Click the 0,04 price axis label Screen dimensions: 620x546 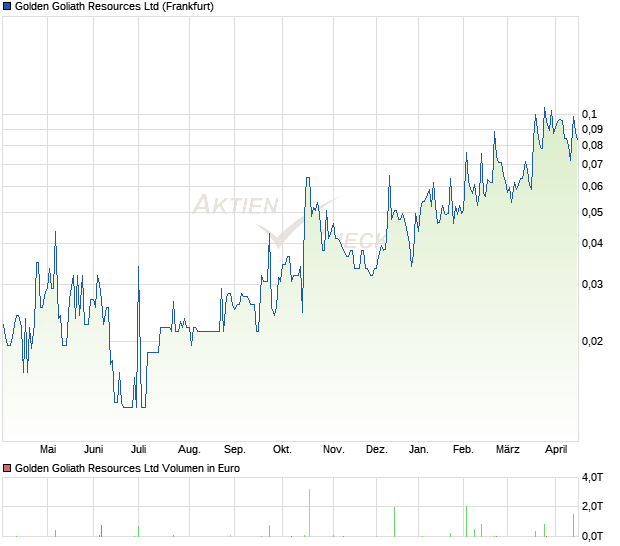(592, 243)
